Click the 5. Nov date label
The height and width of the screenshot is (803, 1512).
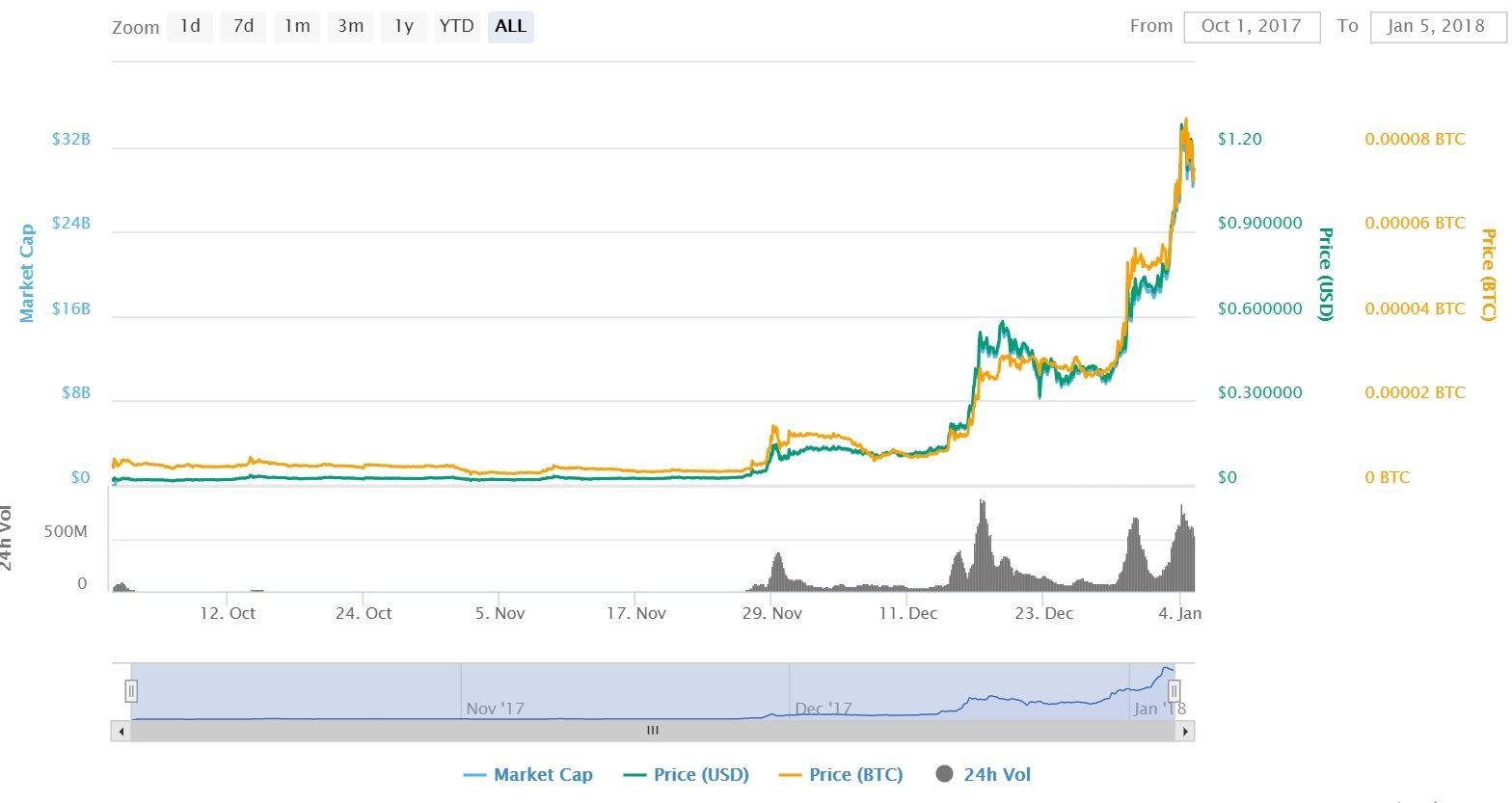[x=499, y=613]
